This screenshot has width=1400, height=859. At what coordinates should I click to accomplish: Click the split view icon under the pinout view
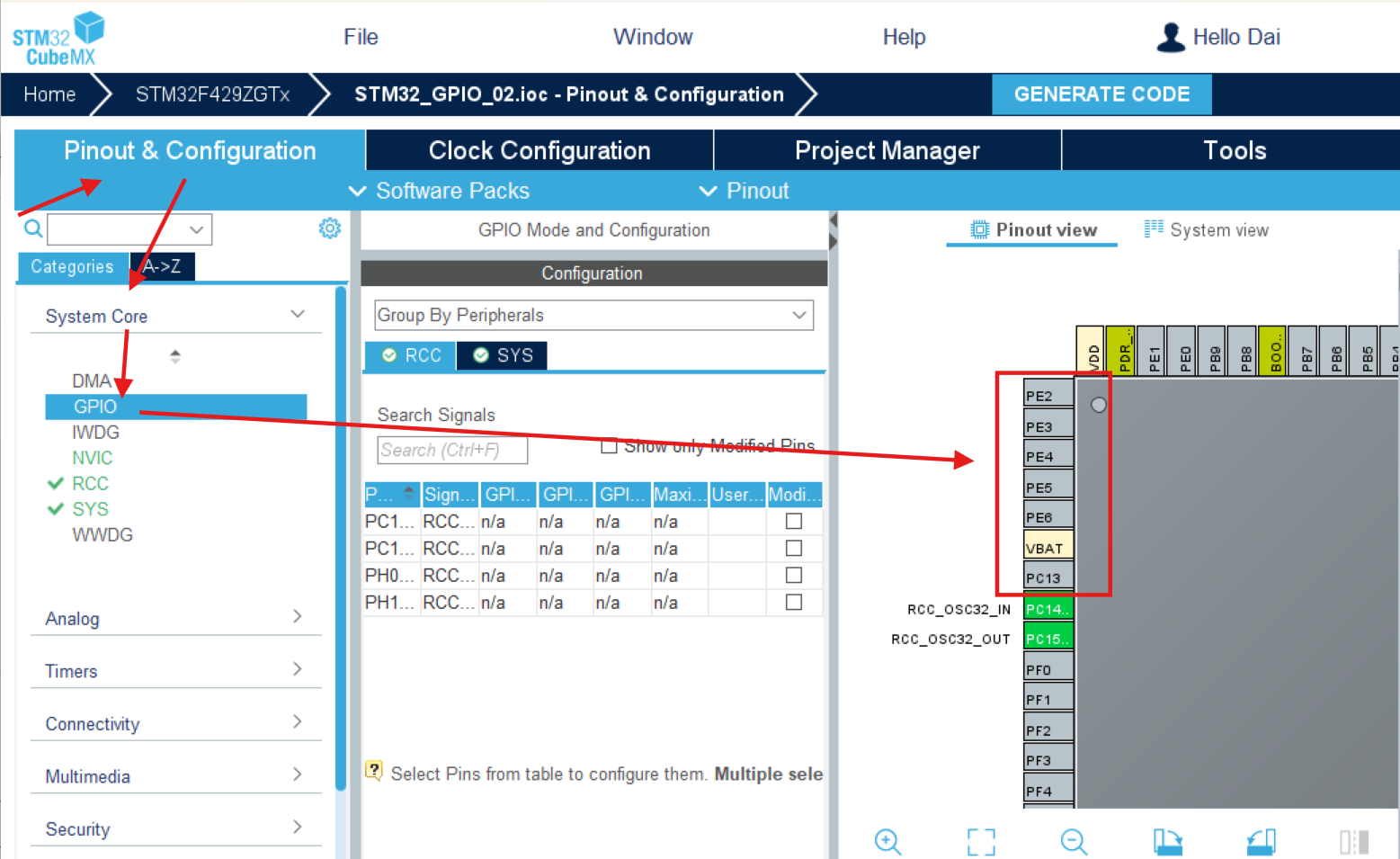pyautogui.click(x=1354, y=842)
